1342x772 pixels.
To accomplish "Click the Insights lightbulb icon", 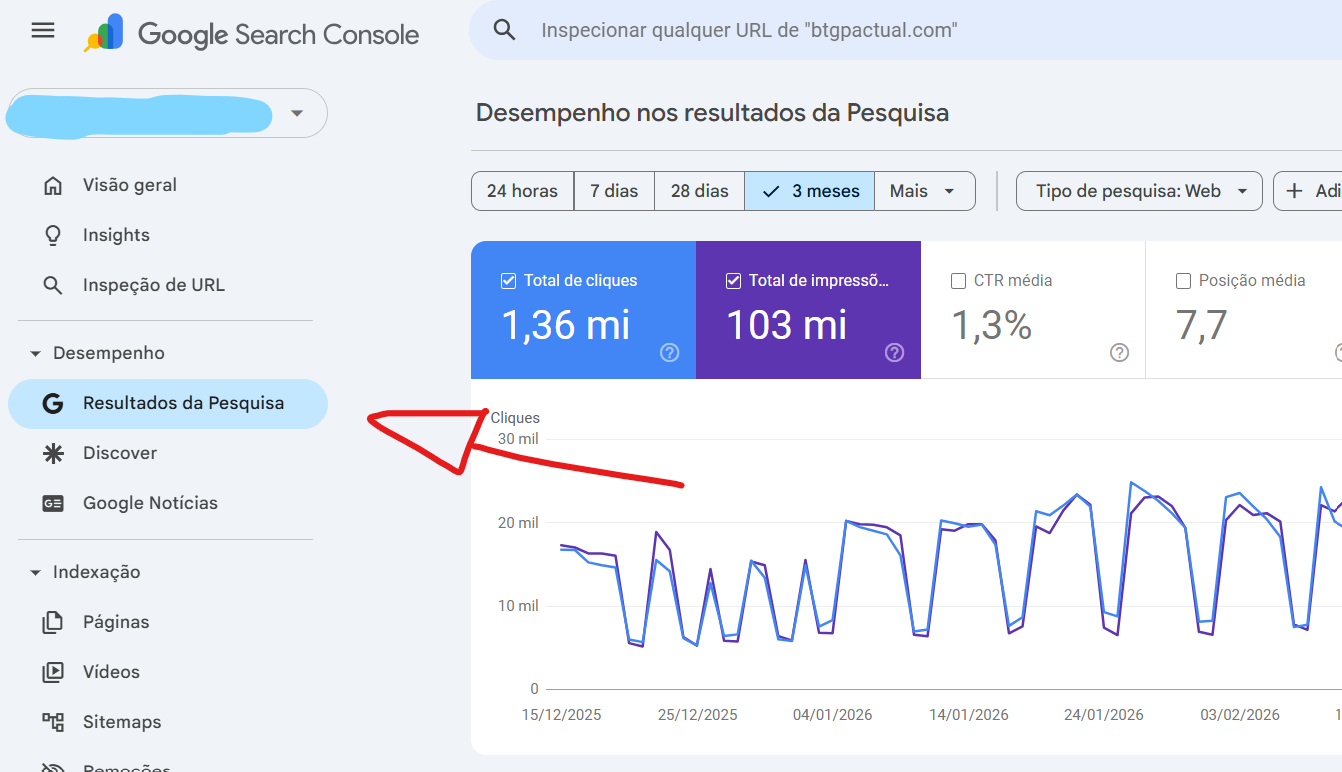I will [53, 234].
